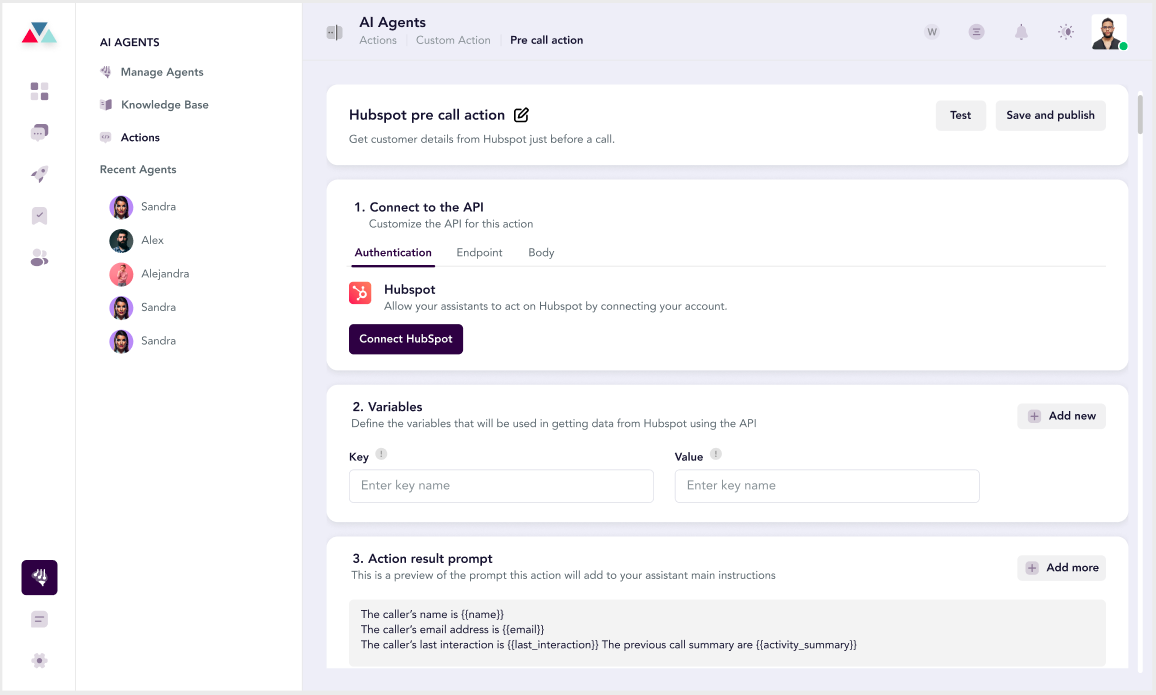
Task: Open the contacts people icon in left rail
Action: pyautogui.click(x=39, y=258)
